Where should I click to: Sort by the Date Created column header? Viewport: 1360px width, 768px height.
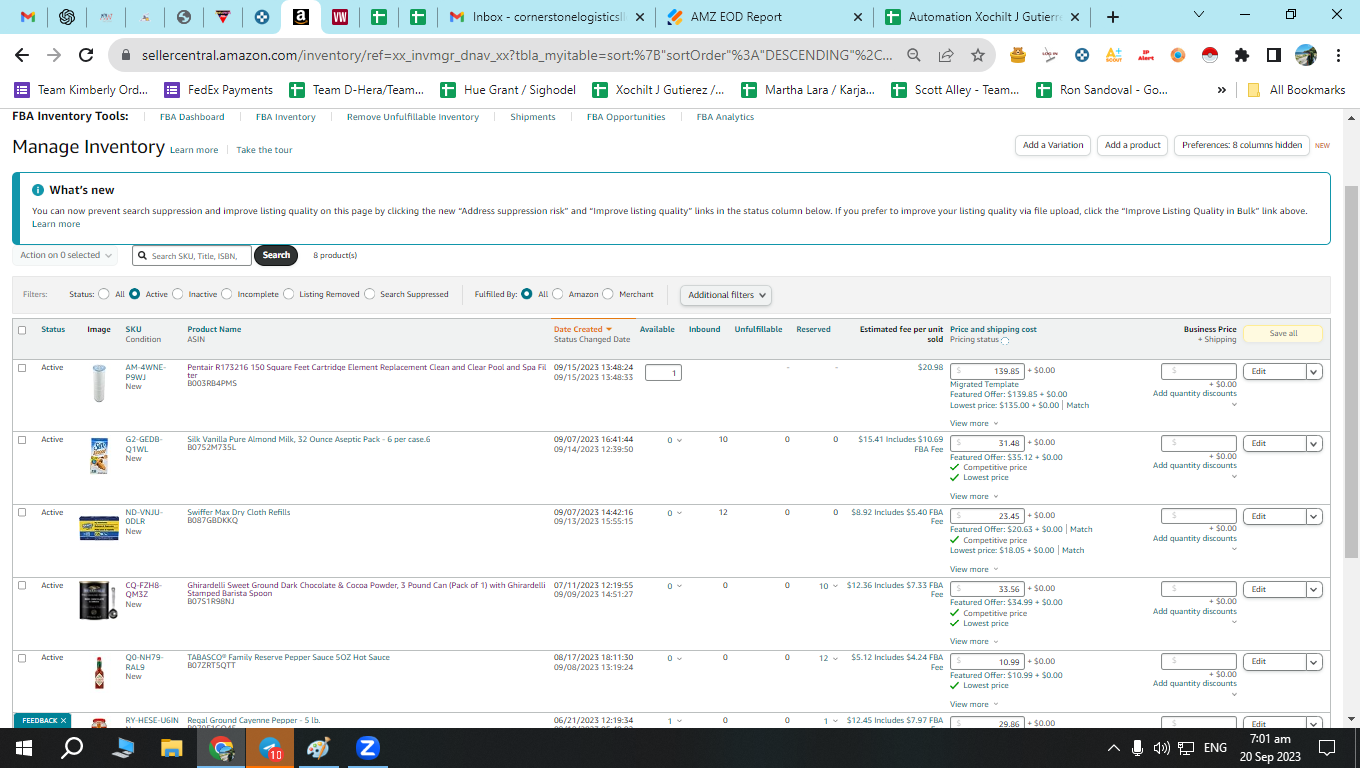click(582, 329)
